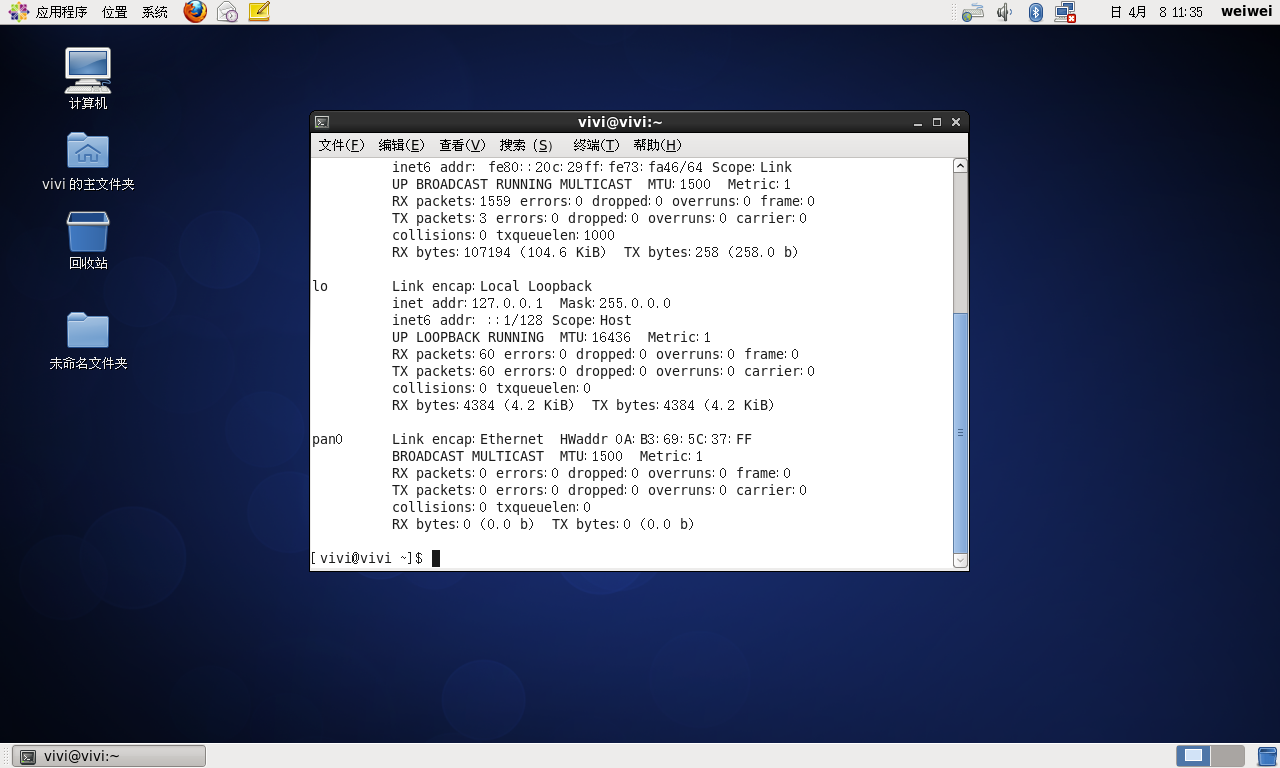Click the fe80::20c:29ff:fe73:fa46/64 address

pyautogui.click(x=596, y=167)
